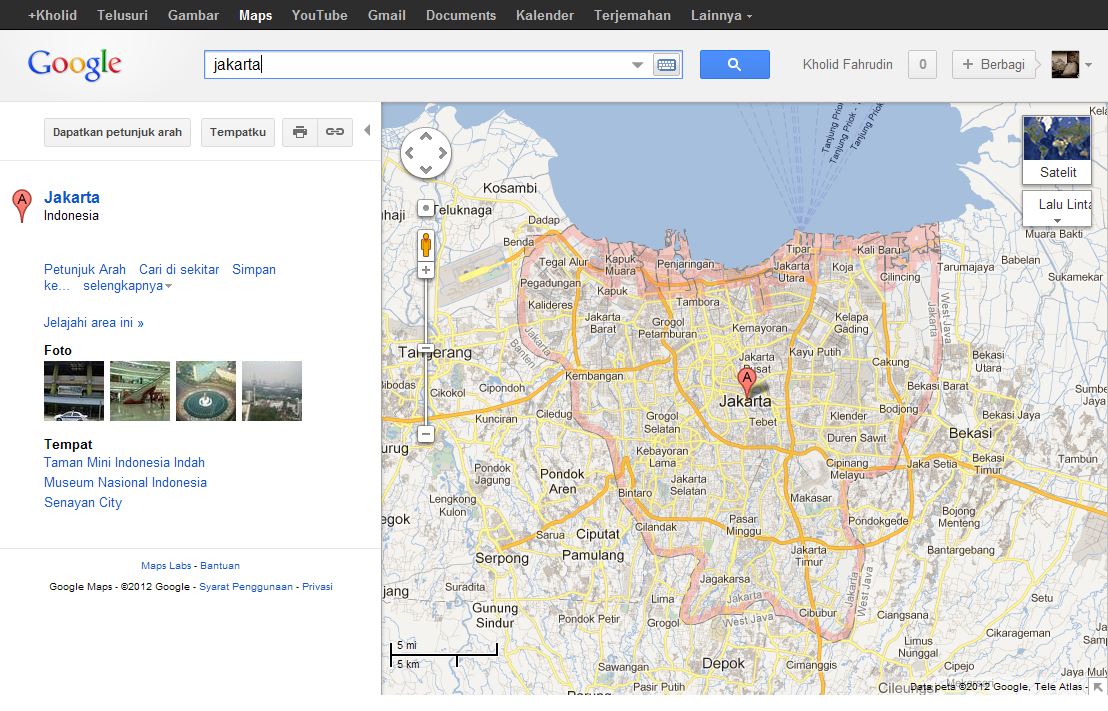This screenshot has width=1108, height=711.
Task: Switch to the Gambar service tab
Action: pos(193,15)
